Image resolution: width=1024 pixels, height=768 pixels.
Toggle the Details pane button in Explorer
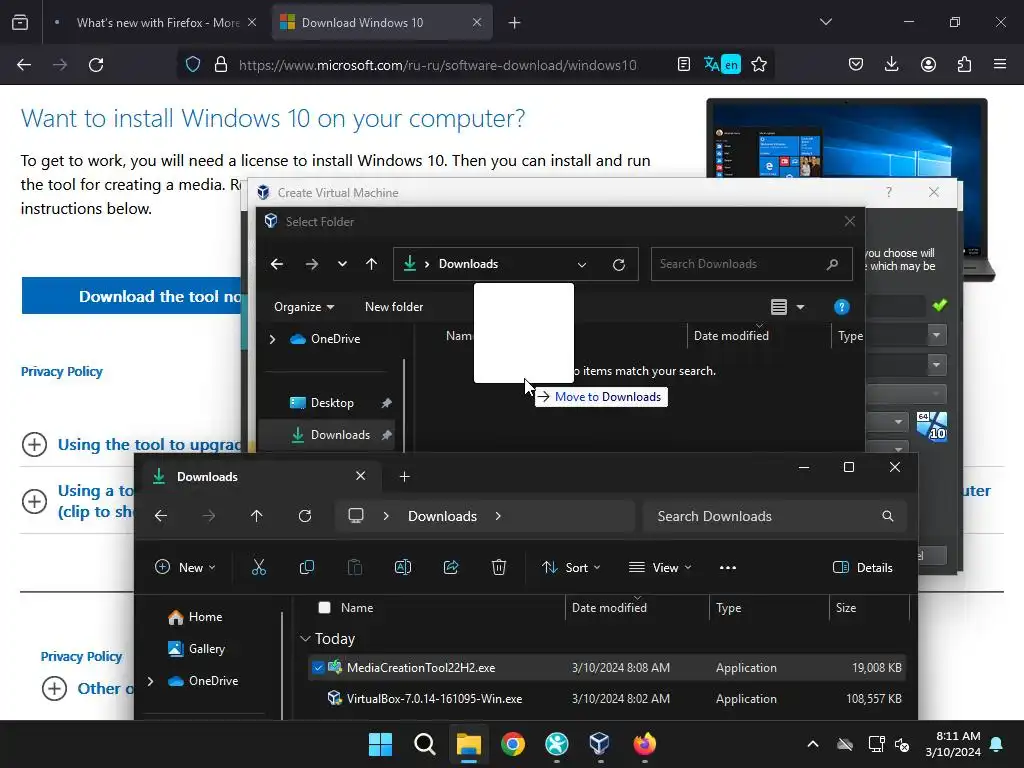point(863,568)
